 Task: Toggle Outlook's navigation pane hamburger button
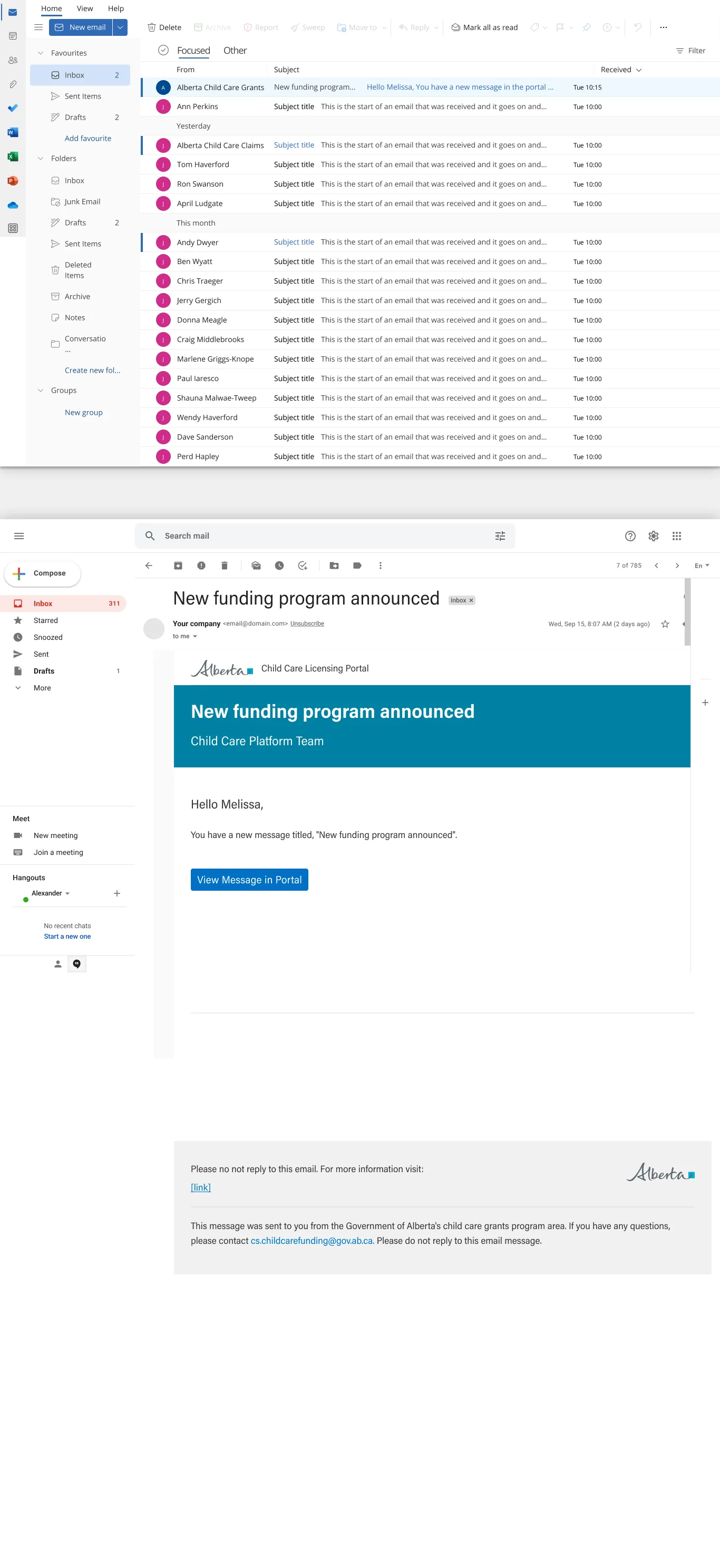click(38, 27)
